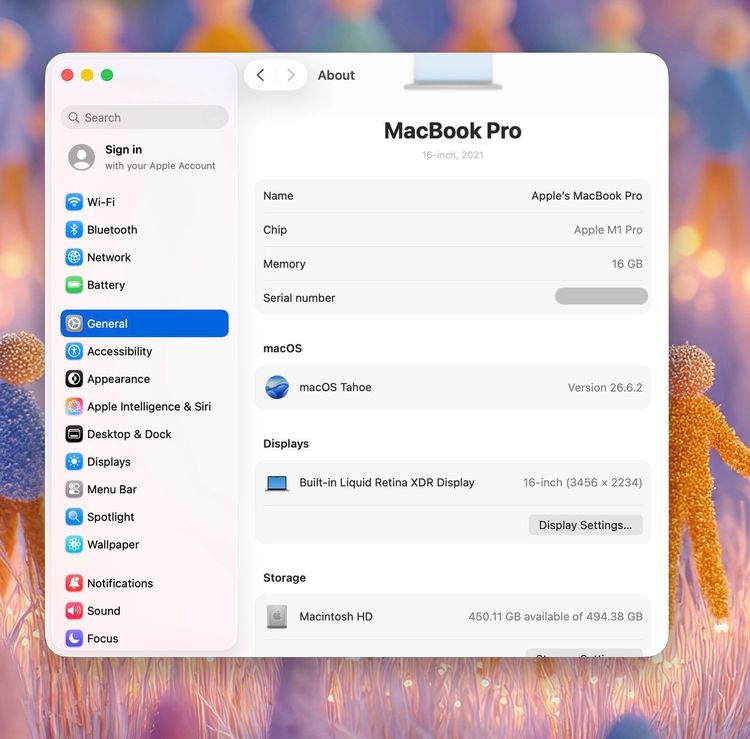Minimize window with yellow button

(x=87, y=75)
